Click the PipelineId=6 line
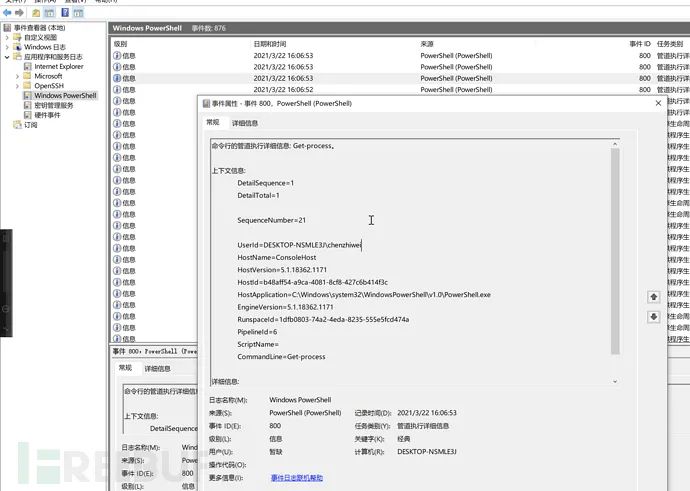Screen dimensions: 690x491 coord(257,332)
